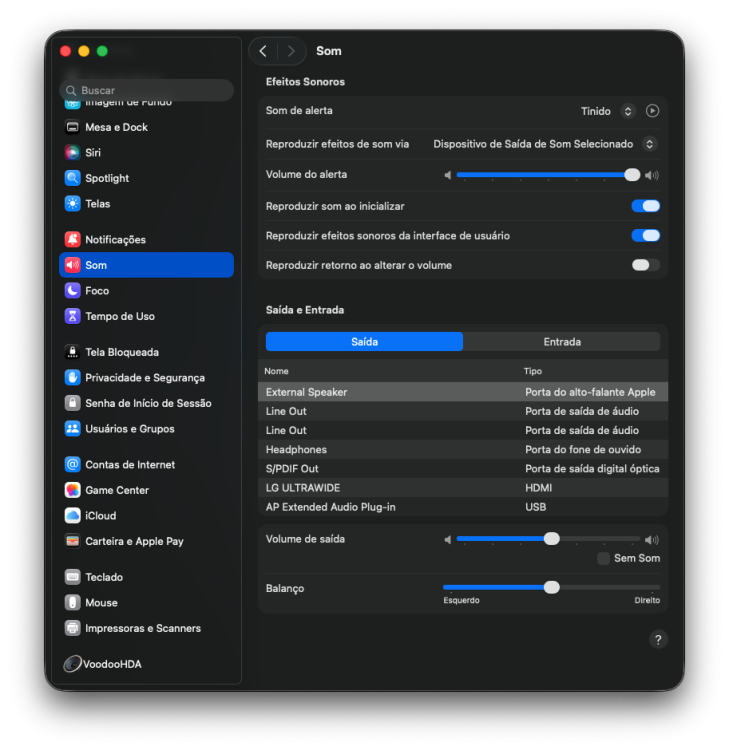Viewport: 729px width, 750px height.
Task: Play the alert sound preview
Action: click(x=652, y=111)
